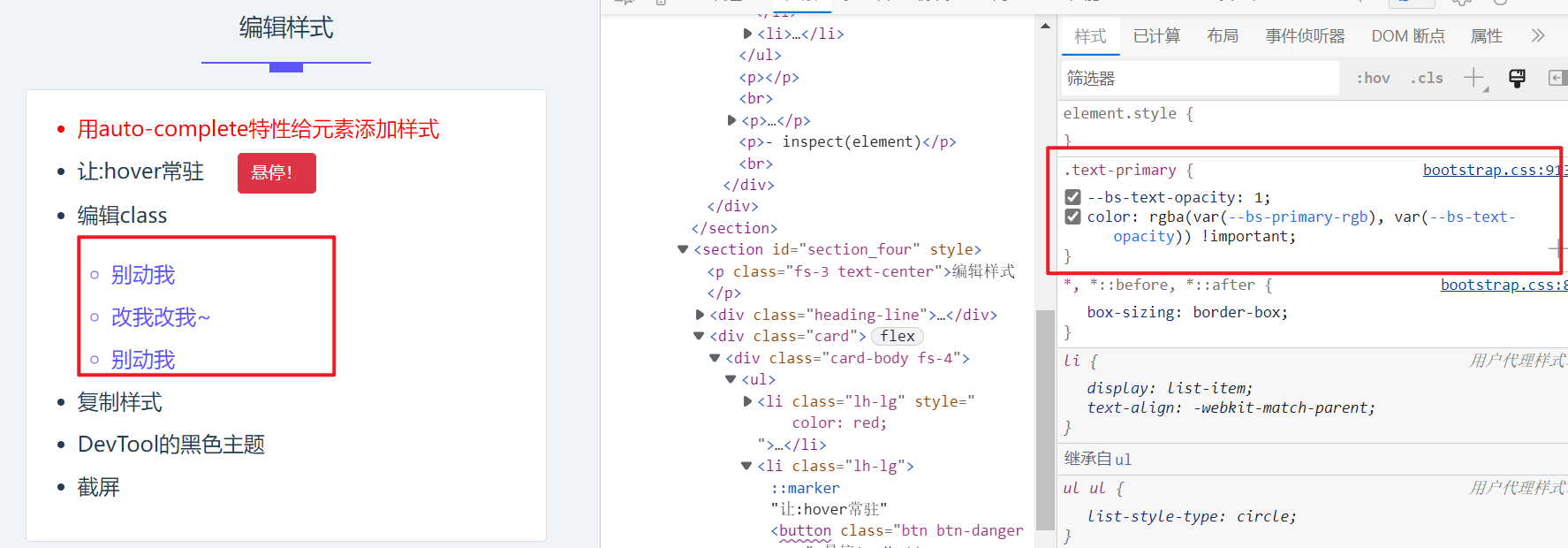1568x548 pixels.
Task: Show more tabs with the chevron icon
Action: pos(1537,35)
